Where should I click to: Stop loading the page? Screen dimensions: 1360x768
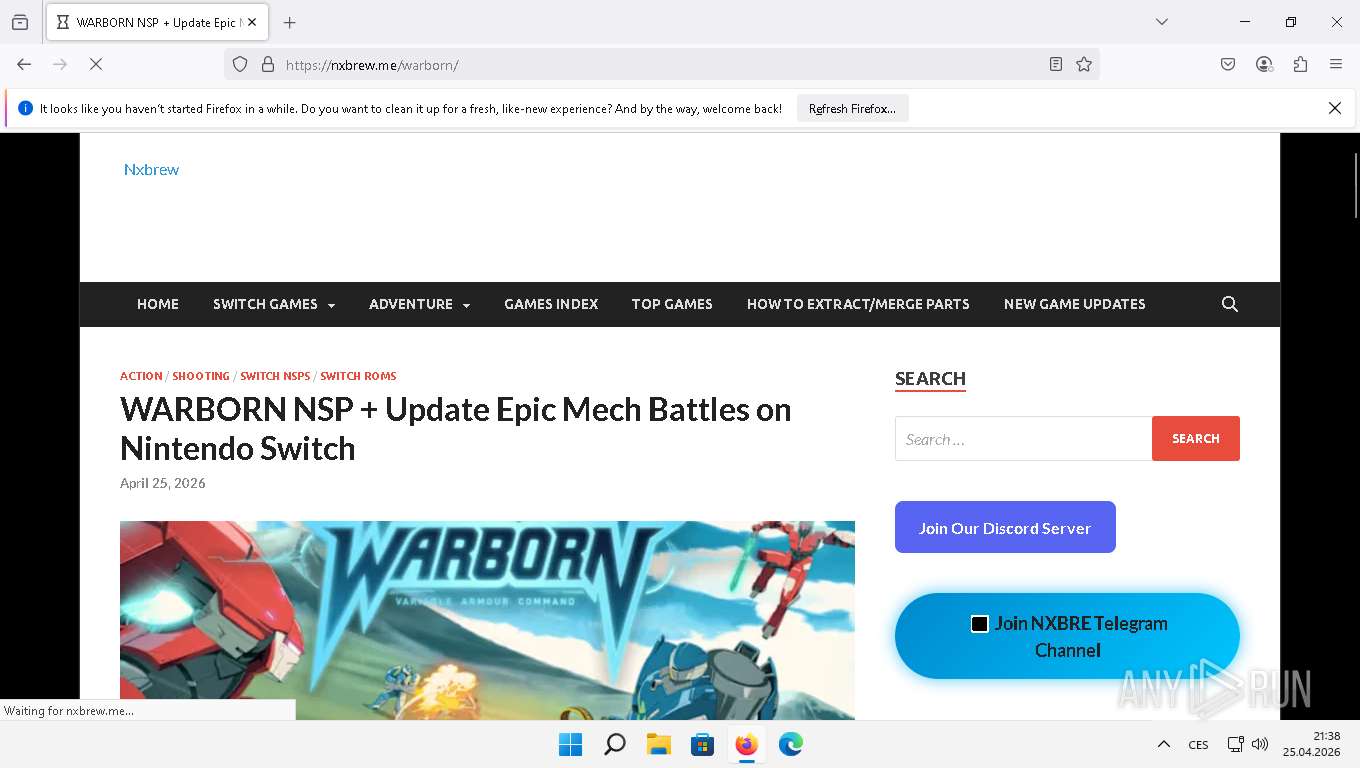pos(96,64)
